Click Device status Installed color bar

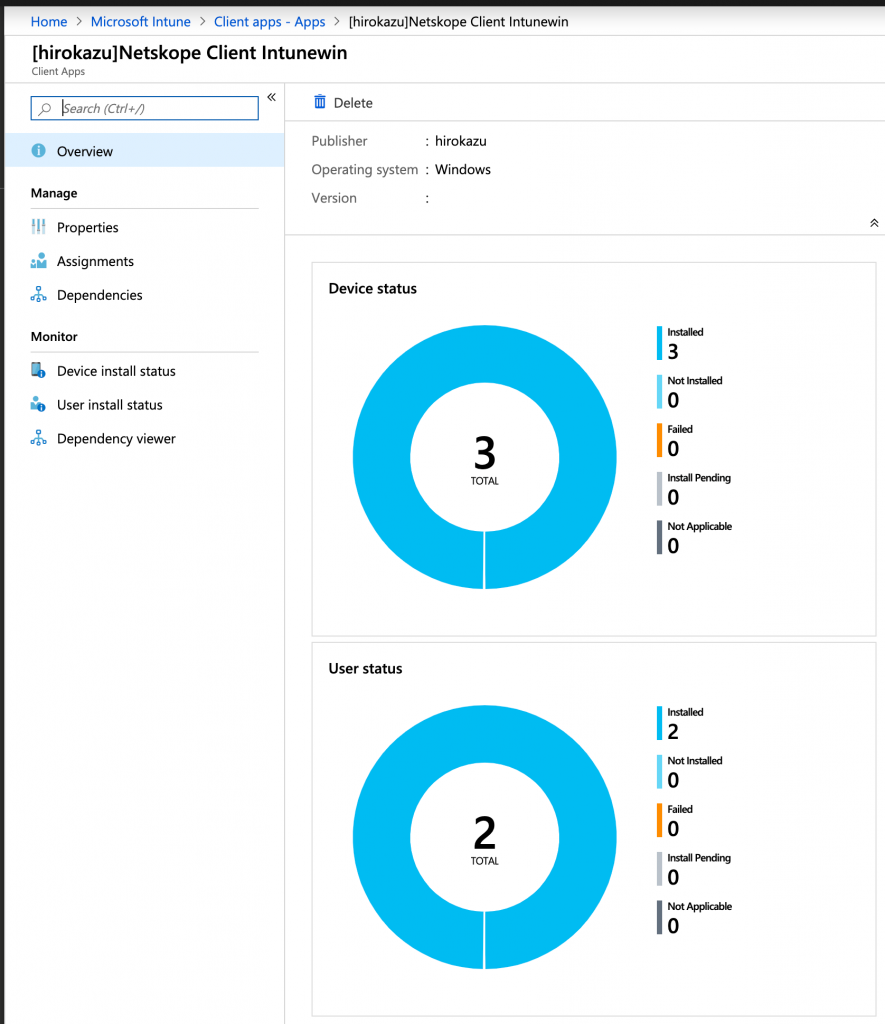tap(659, 344)
